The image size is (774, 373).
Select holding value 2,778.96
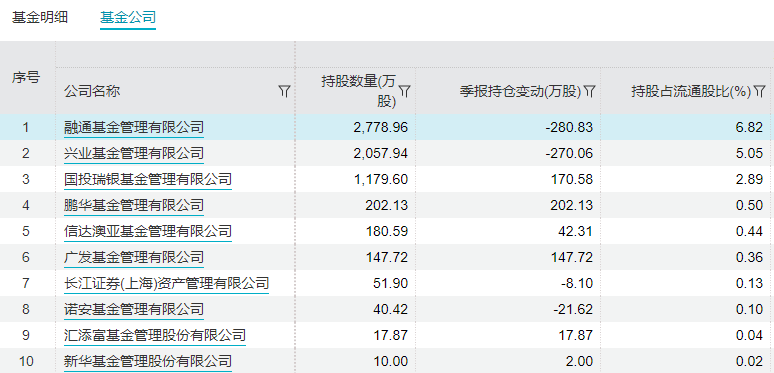click(381, 127)
